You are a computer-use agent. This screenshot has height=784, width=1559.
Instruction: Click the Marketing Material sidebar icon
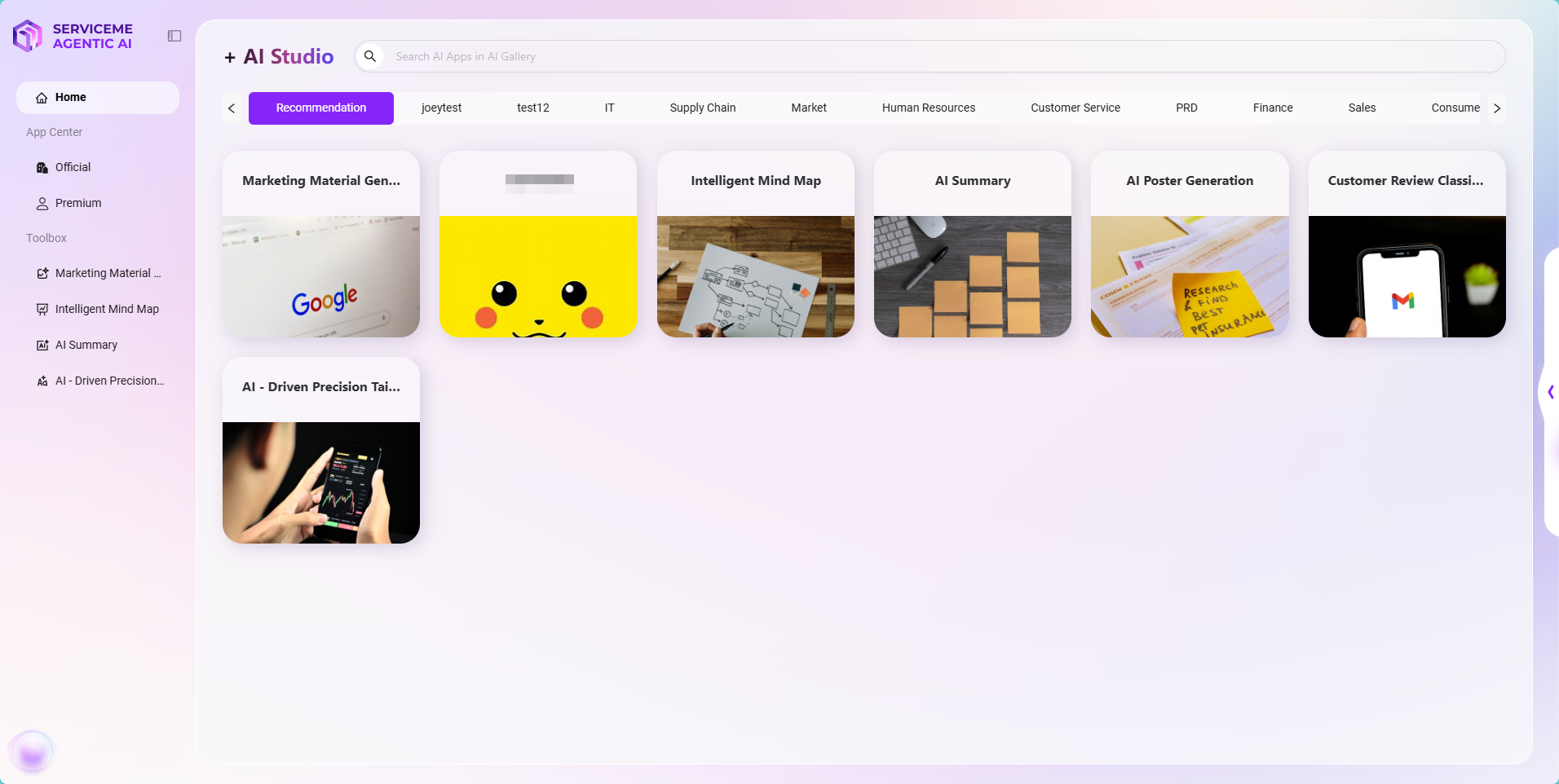[42, 274]
